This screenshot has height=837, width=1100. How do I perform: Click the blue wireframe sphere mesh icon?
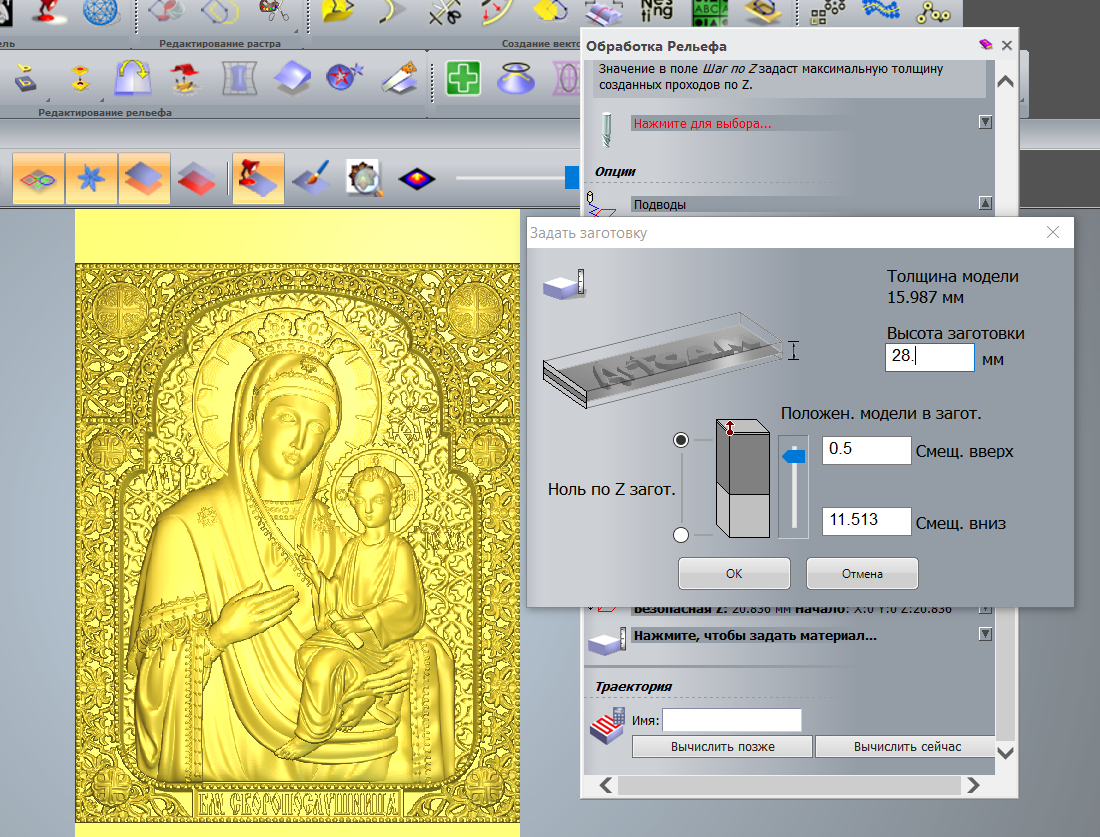[x=101, y=11]
